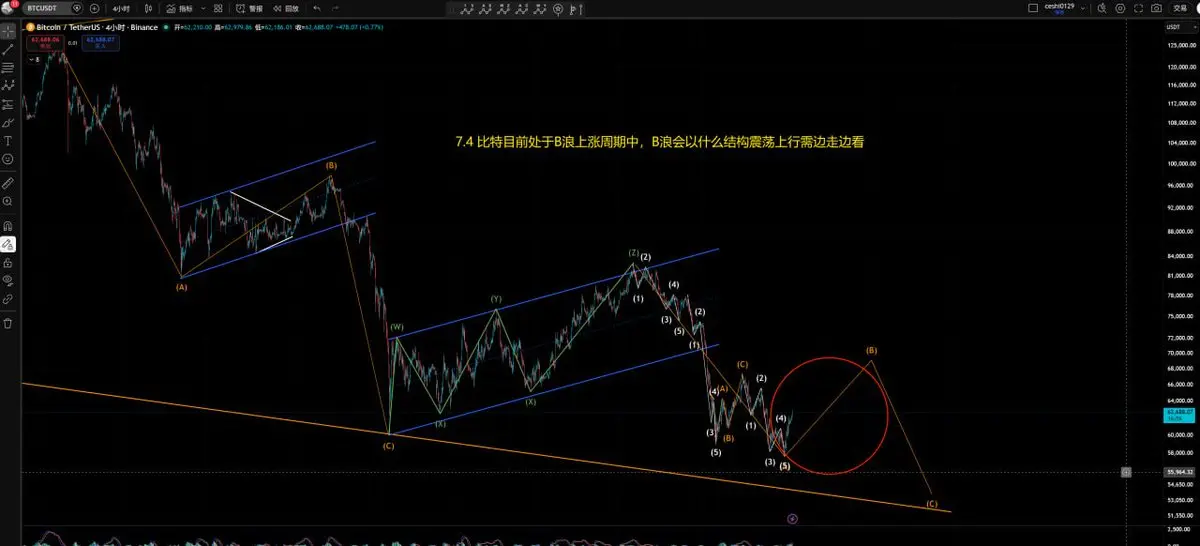The height and width of the screenshot is (546, 1200).
Task: Expand the layout name dropdown arrow
Action: [x=1083, y=8]
